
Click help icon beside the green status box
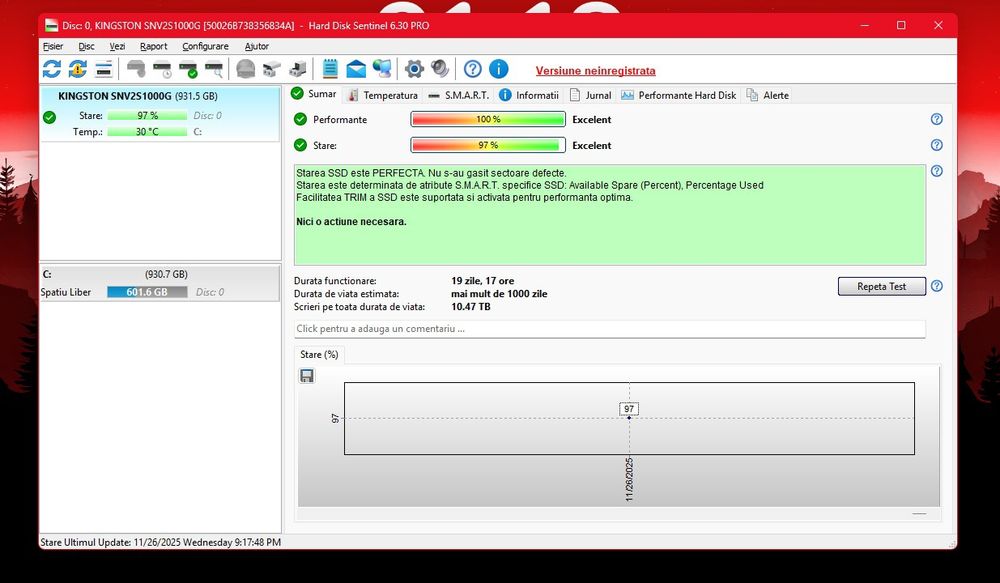936,171
